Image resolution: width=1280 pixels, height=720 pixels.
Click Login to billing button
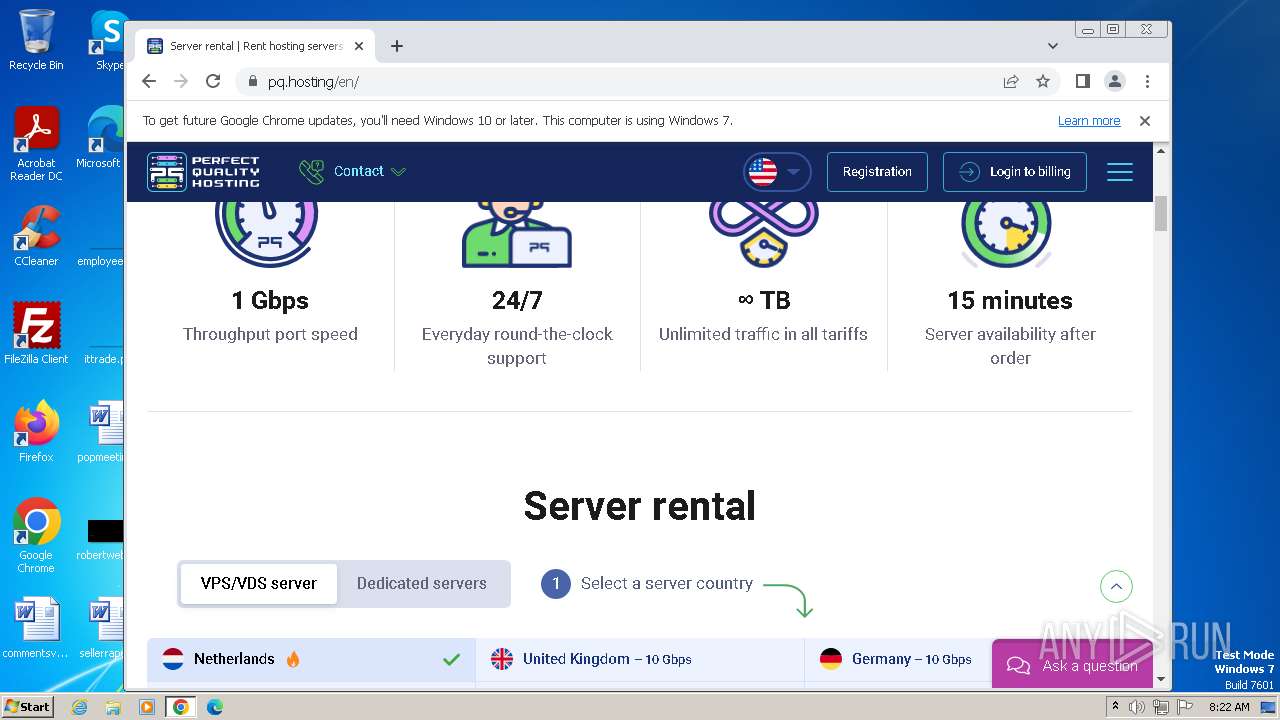1017,172
